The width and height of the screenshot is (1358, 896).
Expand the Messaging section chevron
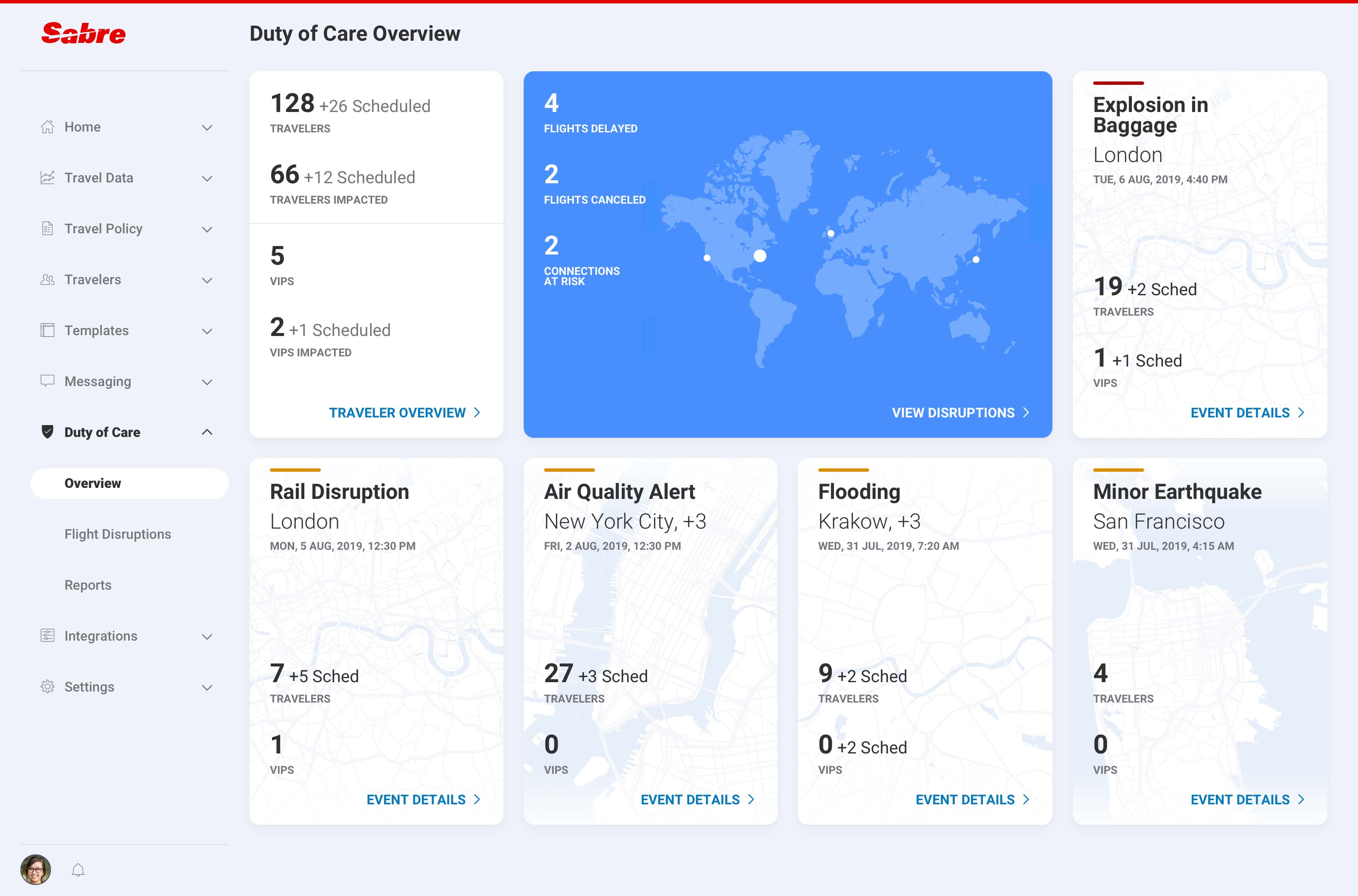tap(207, 382)
